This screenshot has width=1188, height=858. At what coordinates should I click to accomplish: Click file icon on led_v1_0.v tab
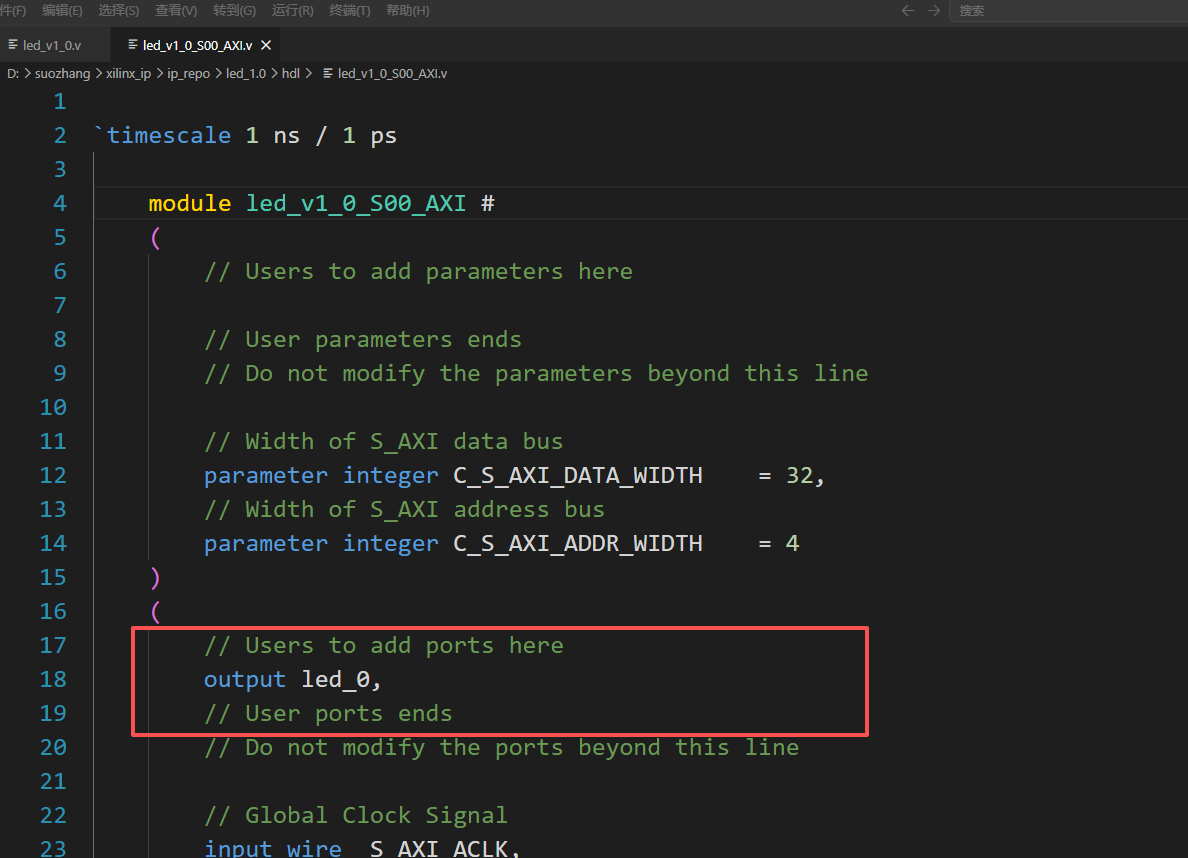click(x=13, y=45)
